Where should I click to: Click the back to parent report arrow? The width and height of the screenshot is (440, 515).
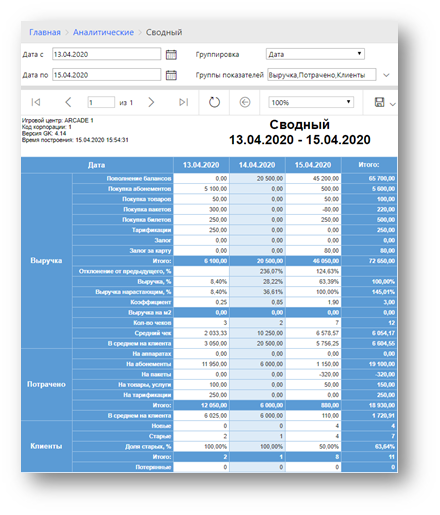[245, 102]
